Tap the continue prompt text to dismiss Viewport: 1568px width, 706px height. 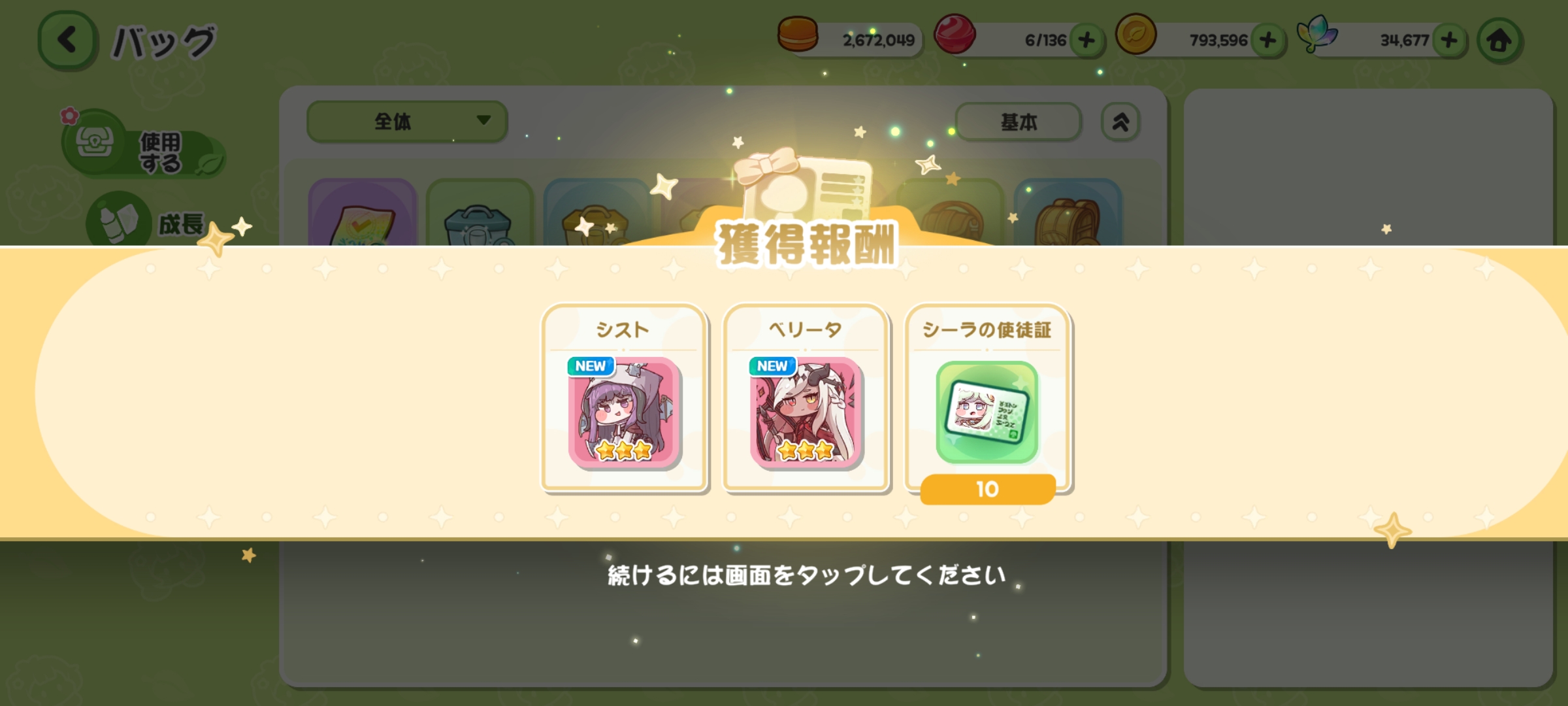[806, 575]
